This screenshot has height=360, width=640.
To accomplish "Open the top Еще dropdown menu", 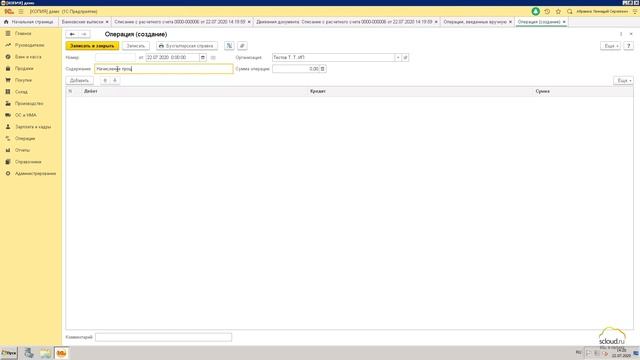I will [x=611, y=46].
